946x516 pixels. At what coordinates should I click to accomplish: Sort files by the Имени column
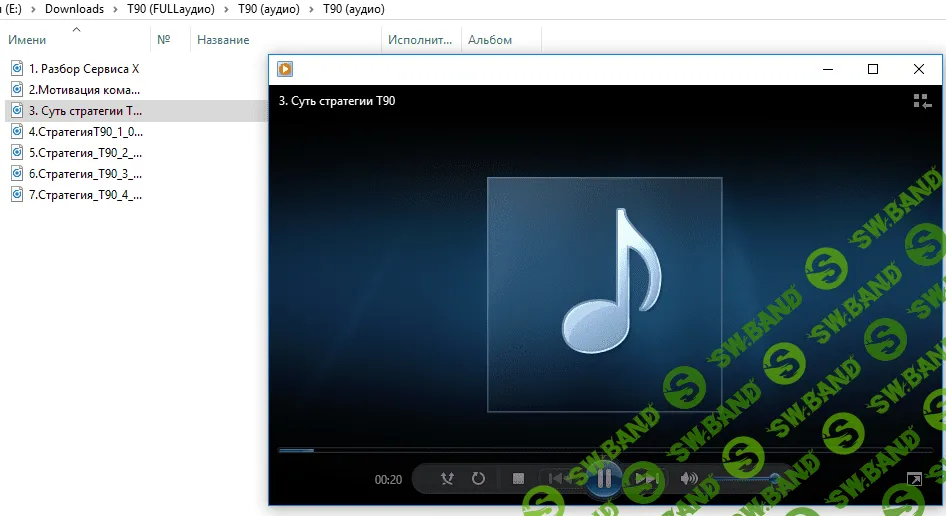[28, 40]
